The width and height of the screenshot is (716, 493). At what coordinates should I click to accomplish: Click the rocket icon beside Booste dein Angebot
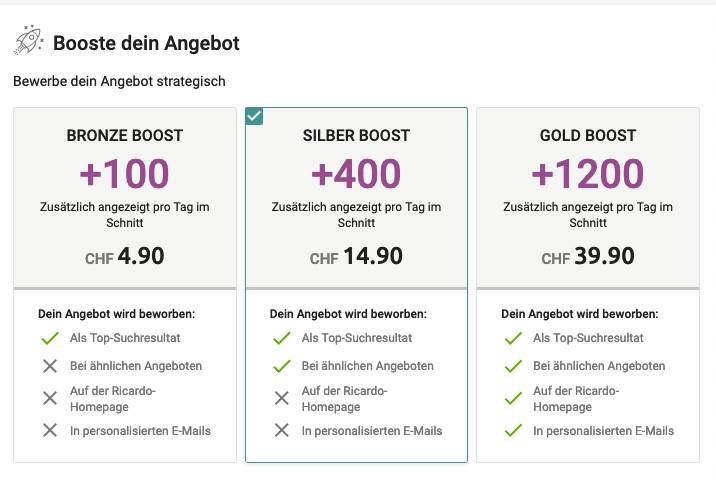pyautogui.click(x=28, y=41)
